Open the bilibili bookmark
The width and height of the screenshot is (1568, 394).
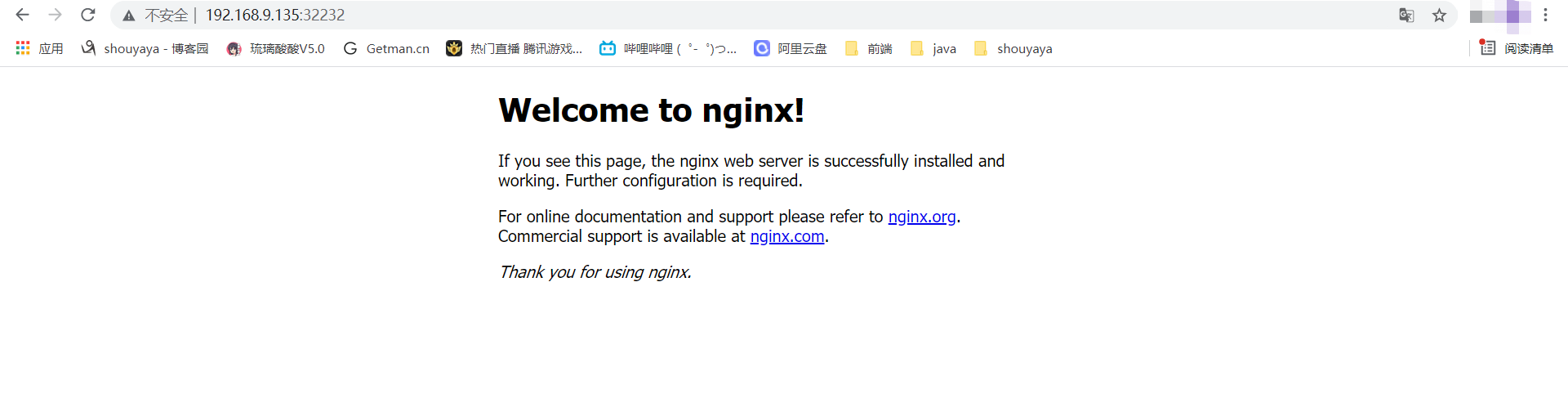point(668,48)
